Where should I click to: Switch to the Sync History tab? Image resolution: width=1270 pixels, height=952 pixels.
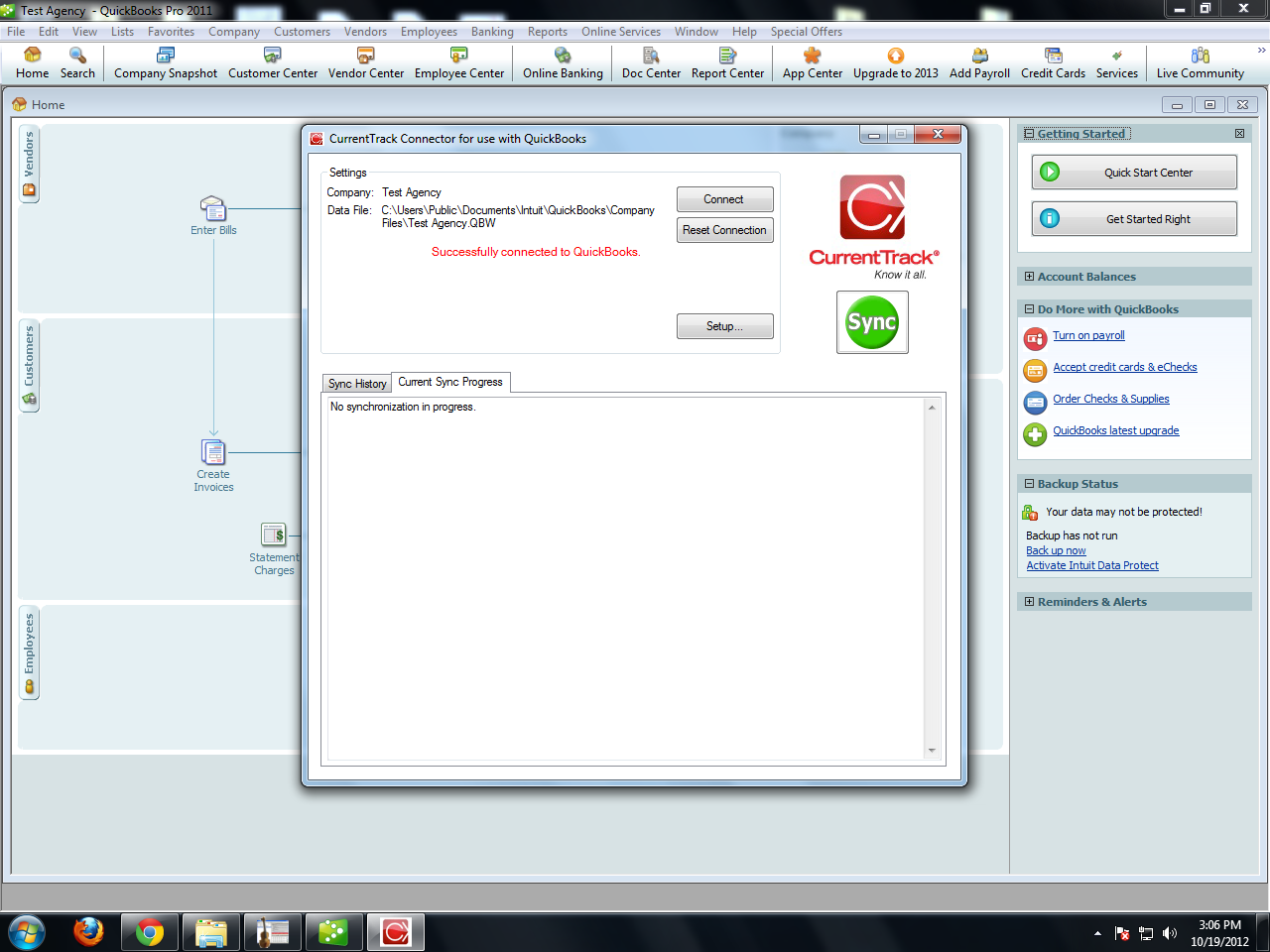tap(357, 384)
